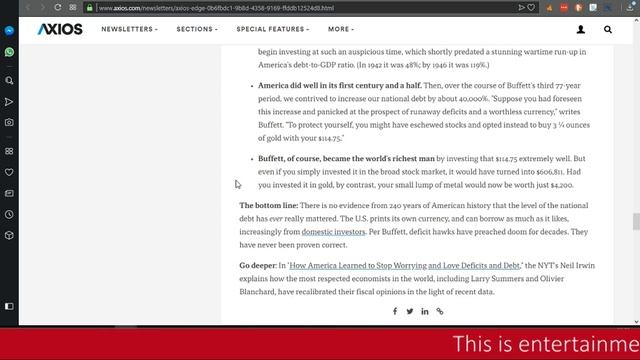Image resolution: width=640 pixels, height=360 pixels.
Task: Go back to the previous page
Action: (x=28, y=7)
